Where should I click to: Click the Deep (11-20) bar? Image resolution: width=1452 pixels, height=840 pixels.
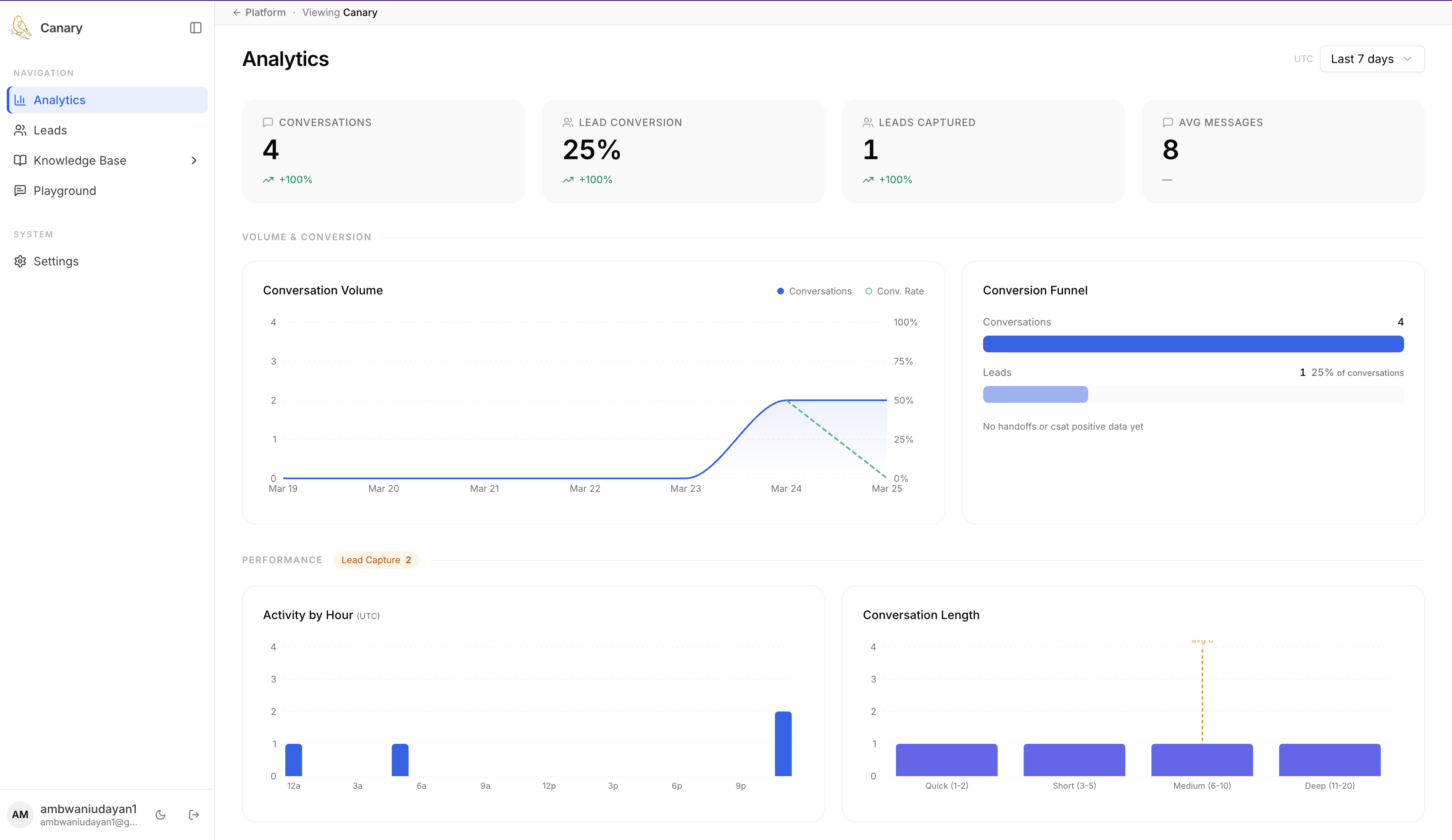coord(1330,760)
